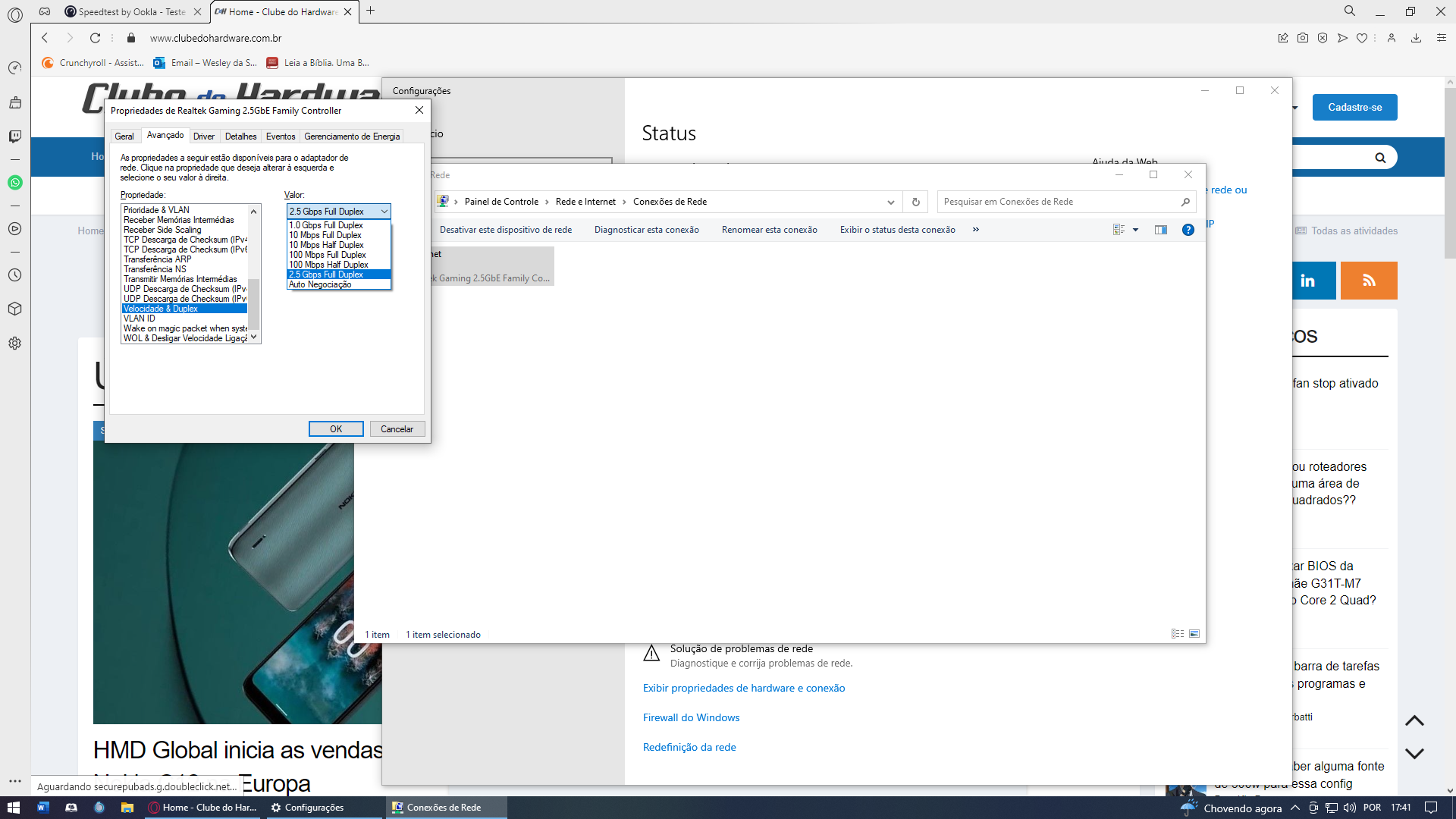Image resolution: width=1456 pixels, height=819 pixels.
Task: Open the Player sidebar icon
Action: [15, 229]
